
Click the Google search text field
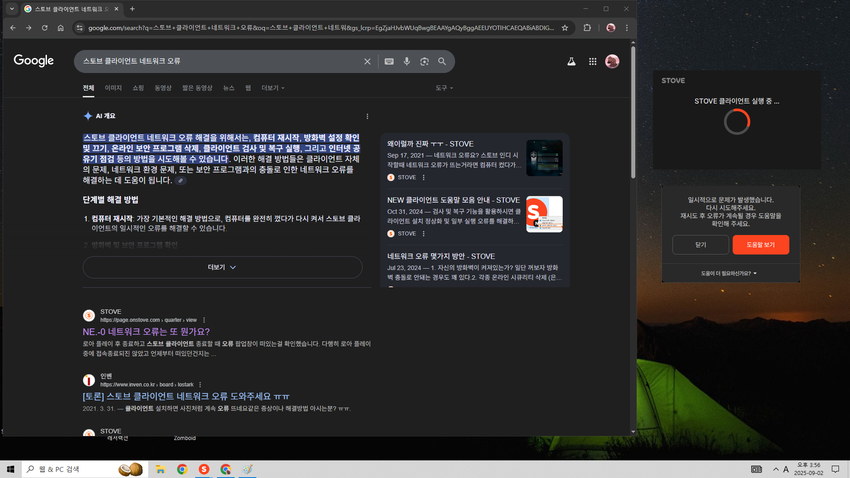click(x=220, y=61)
